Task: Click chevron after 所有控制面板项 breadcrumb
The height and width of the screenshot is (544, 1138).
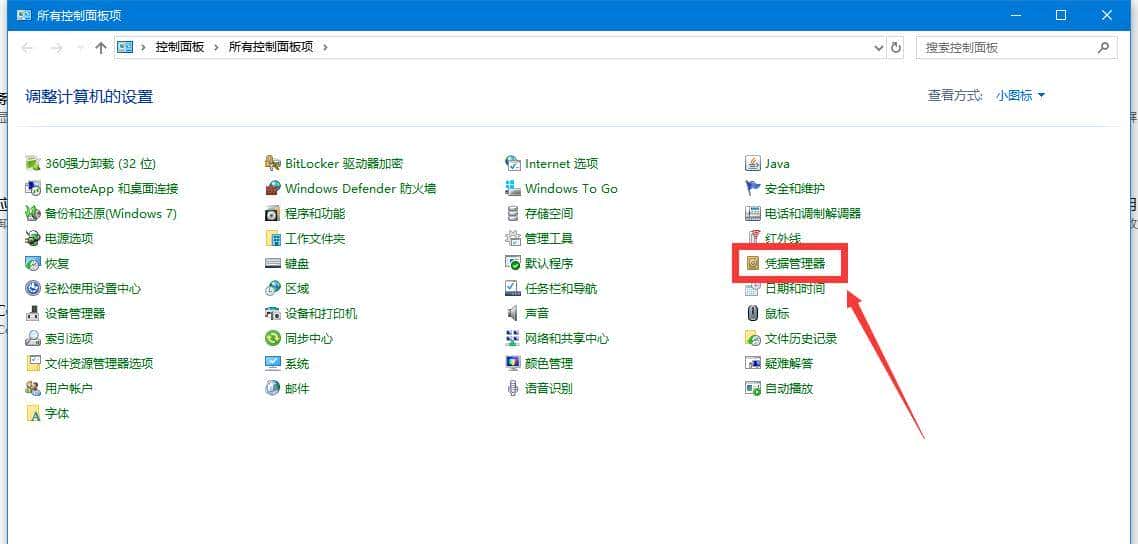Action: tap(324, 47)
